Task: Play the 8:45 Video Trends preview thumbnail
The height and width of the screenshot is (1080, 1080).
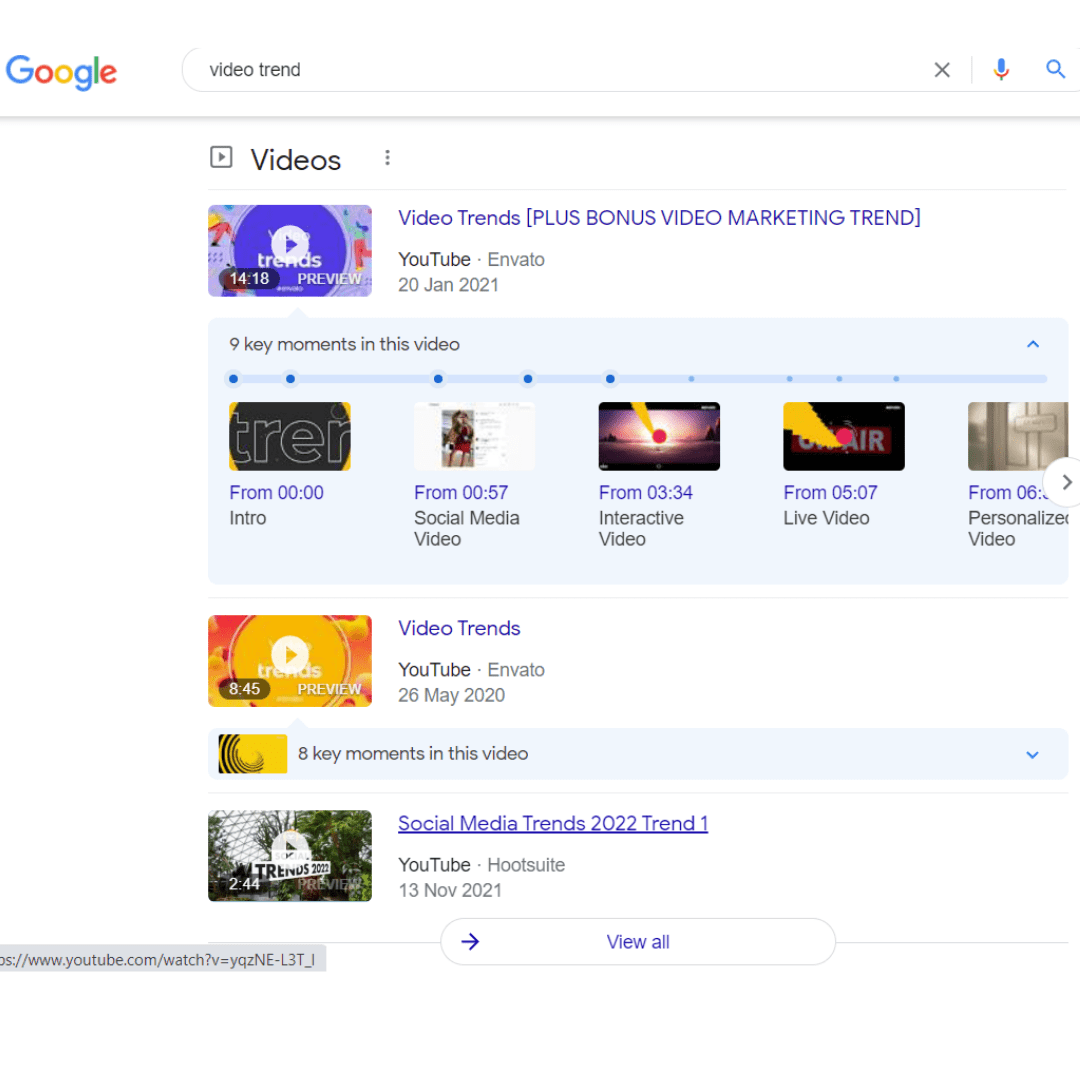Action: [290, 661]
